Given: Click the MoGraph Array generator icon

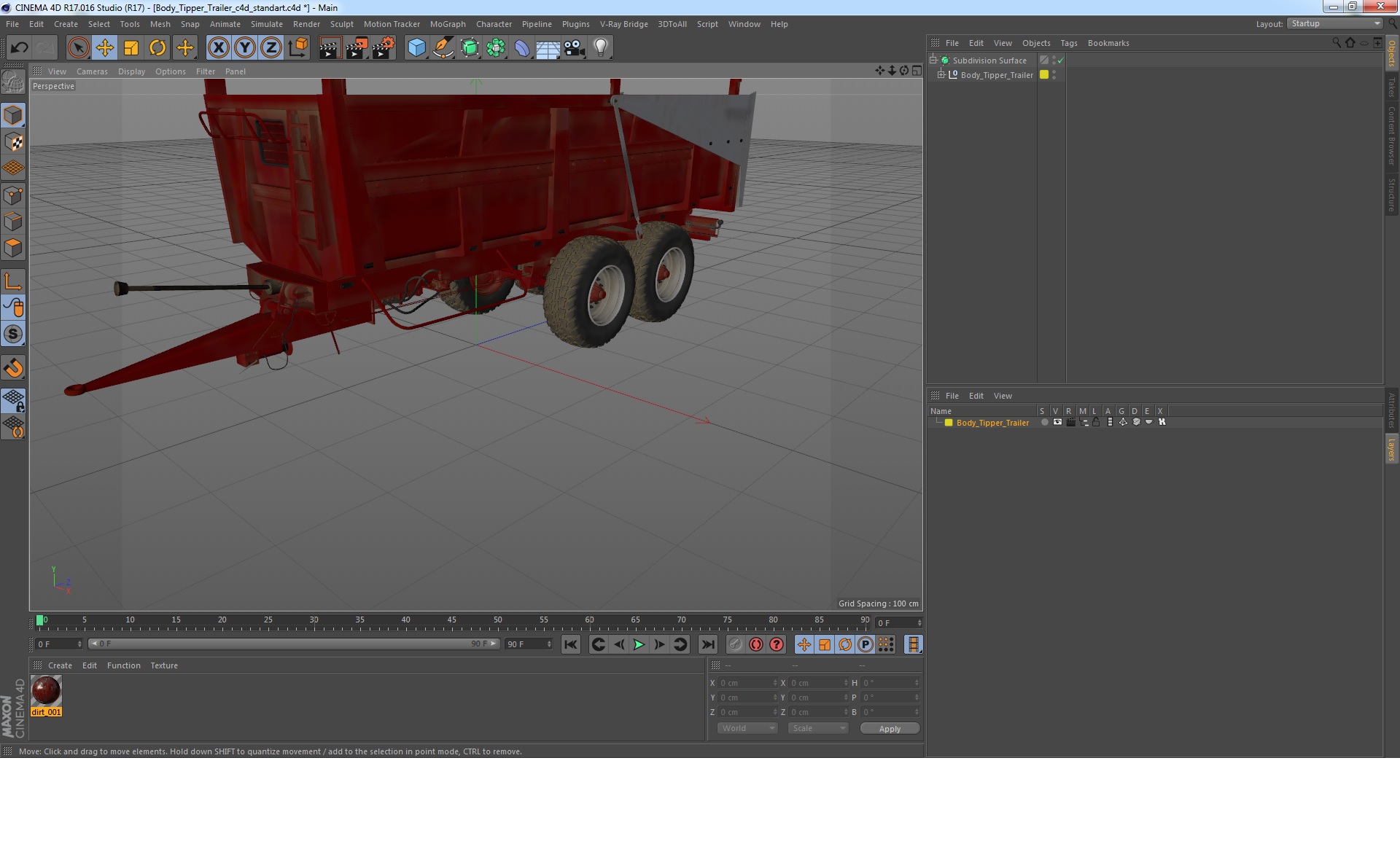Looking at the screenshot, I should 496,48.
